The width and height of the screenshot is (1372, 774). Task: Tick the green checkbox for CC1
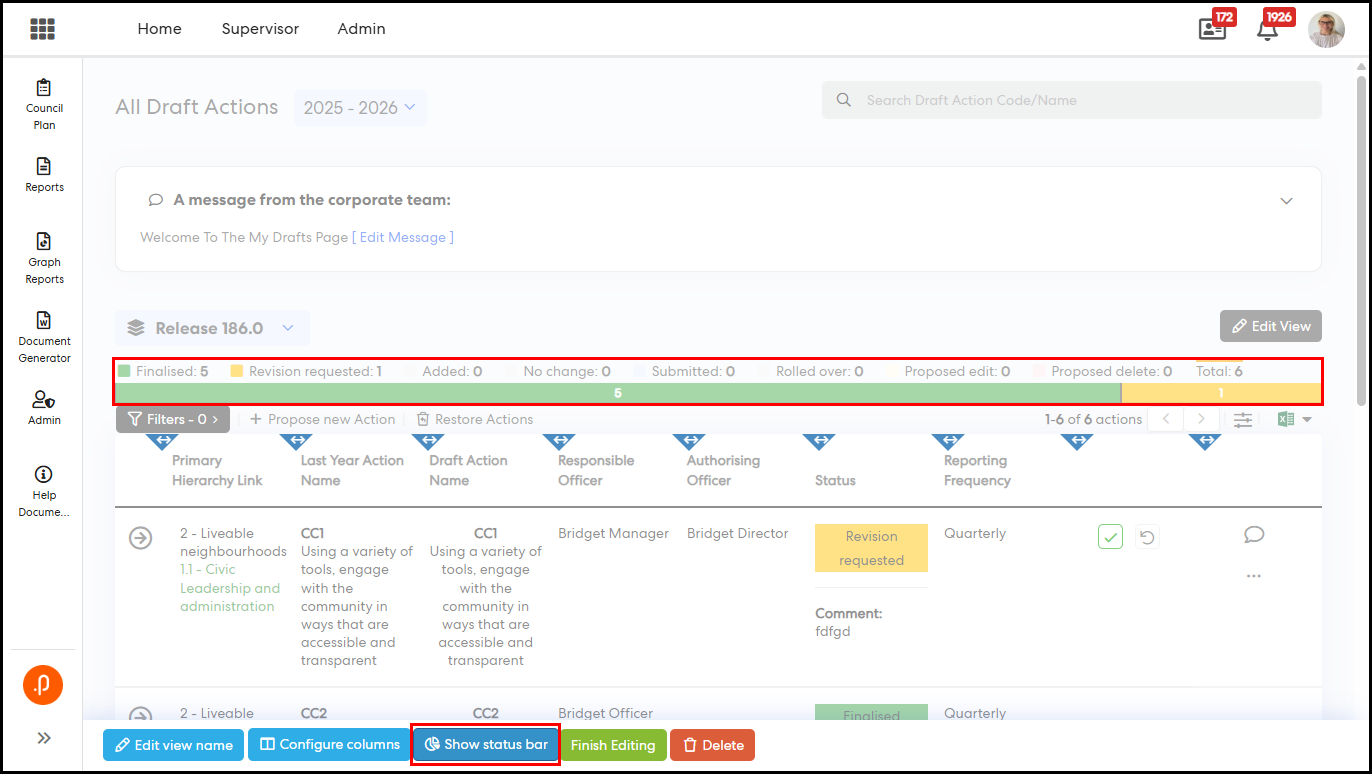pos(1110,537)
